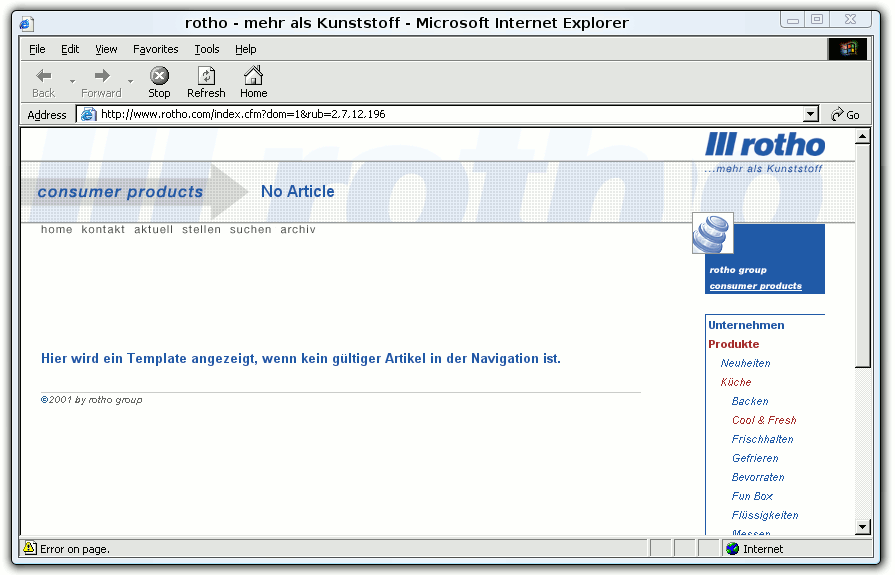Click the Forward arrow icon

pyautogui.click(x=102, y=75)
